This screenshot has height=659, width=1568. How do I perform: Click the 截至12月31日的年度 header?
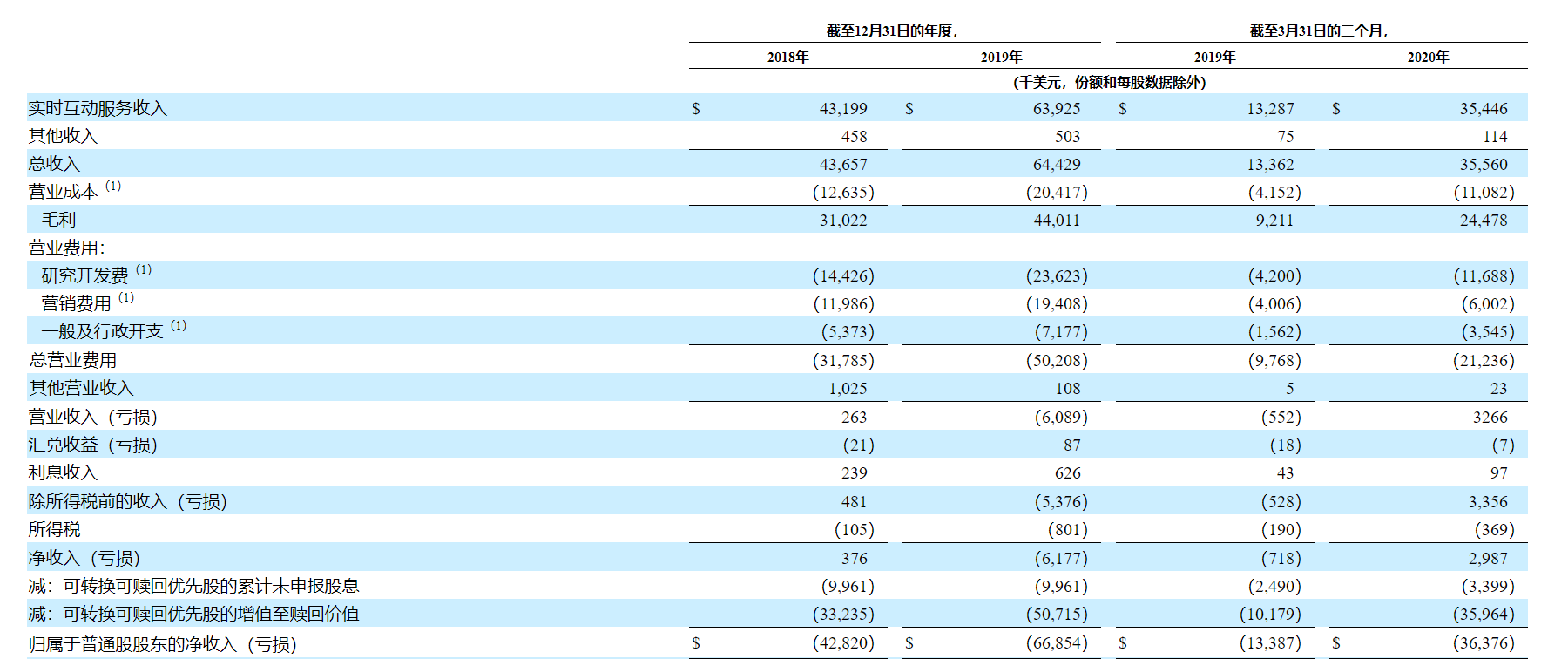[892, 31]
